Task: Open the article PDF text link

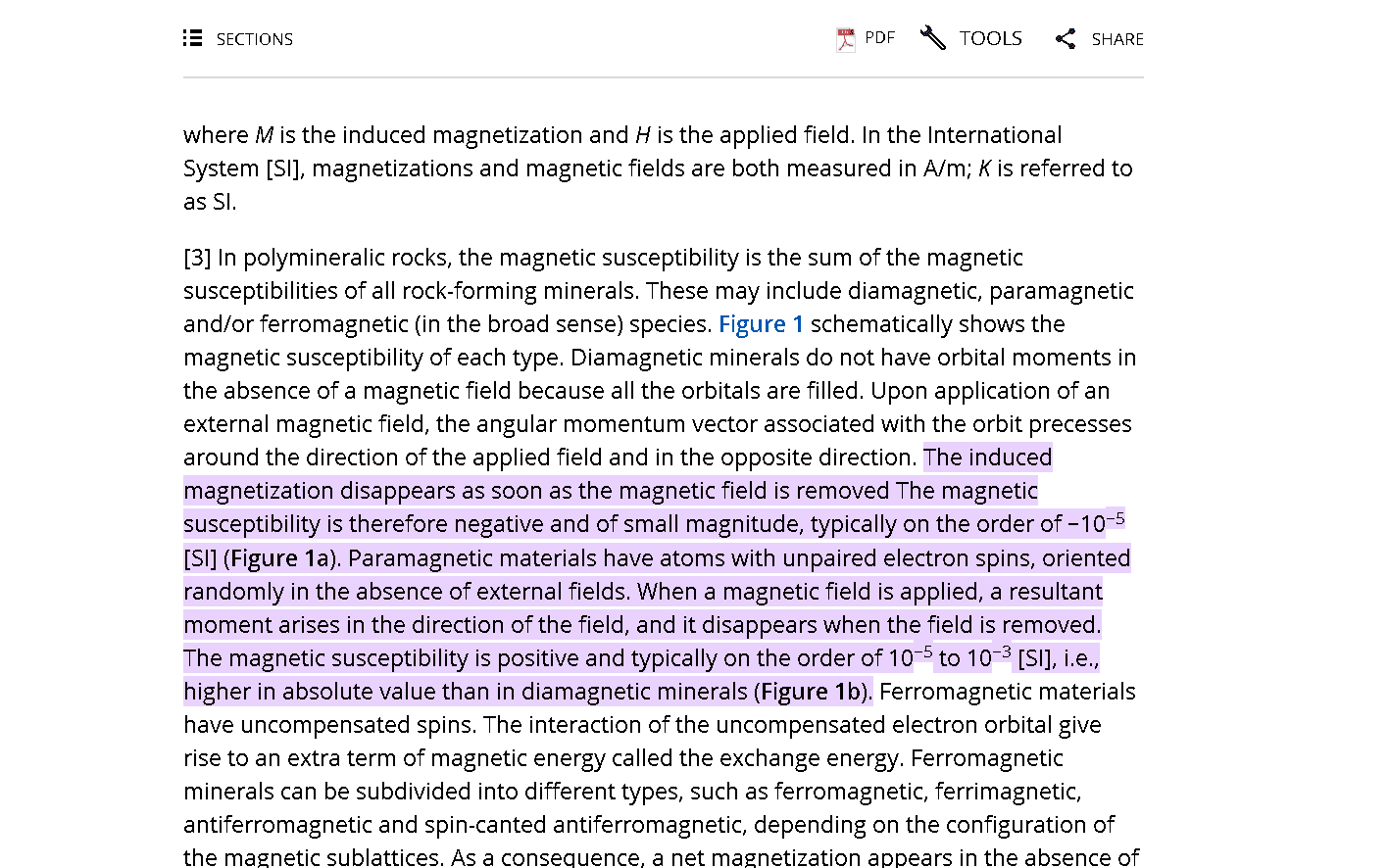Action: coord(879,38)
